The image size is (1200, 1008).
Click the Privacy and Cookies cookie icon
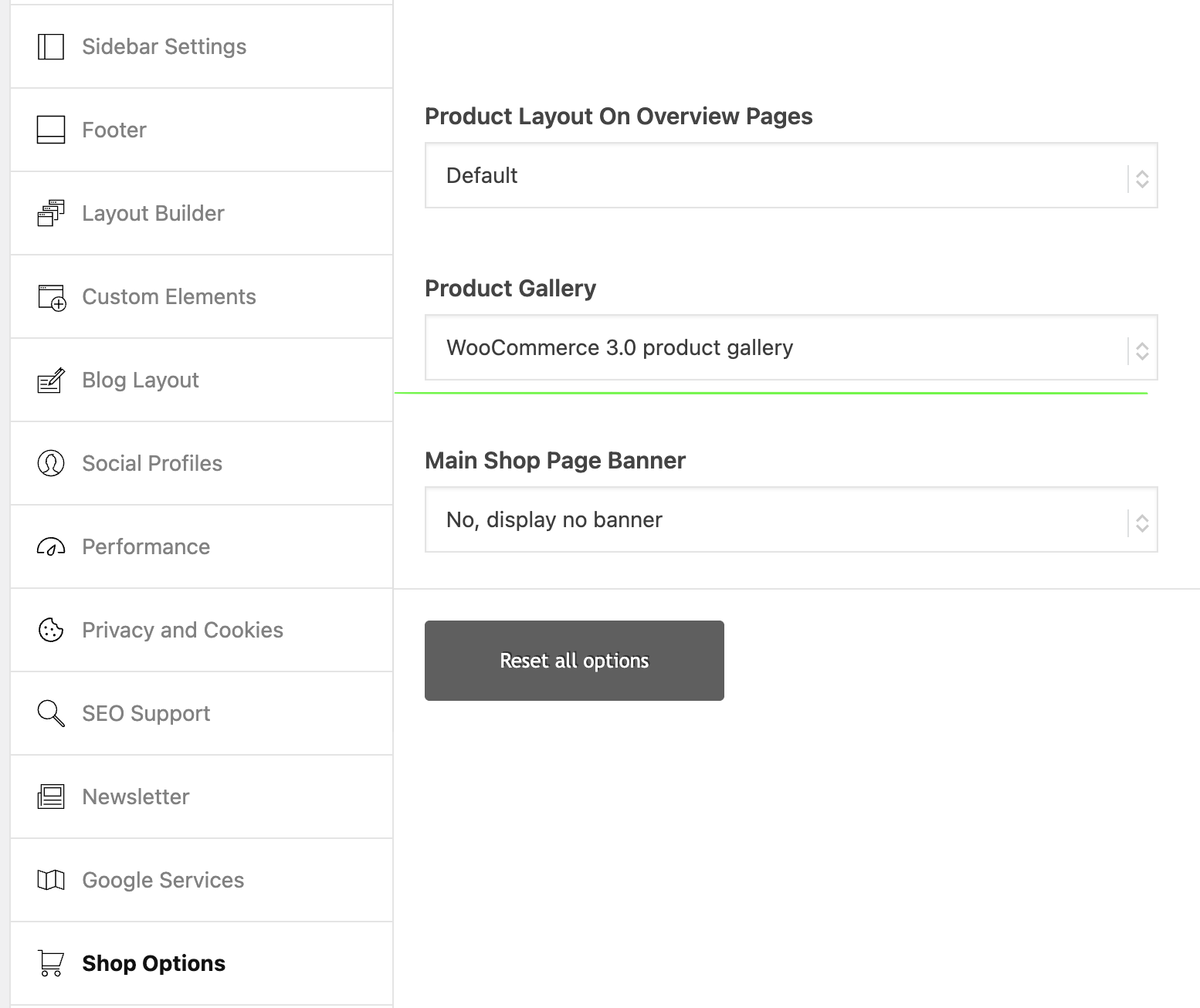point(51,630)
